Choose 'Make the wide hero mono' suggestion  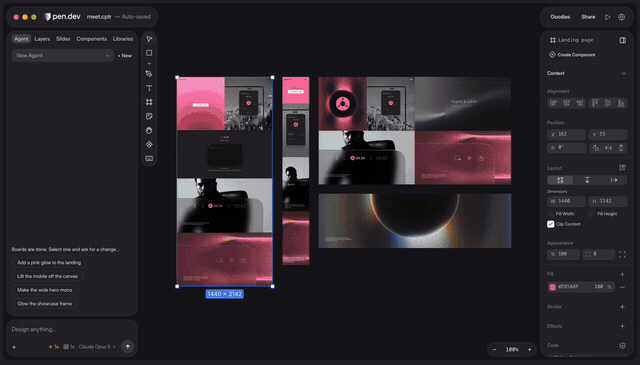(x=44, y=290)
